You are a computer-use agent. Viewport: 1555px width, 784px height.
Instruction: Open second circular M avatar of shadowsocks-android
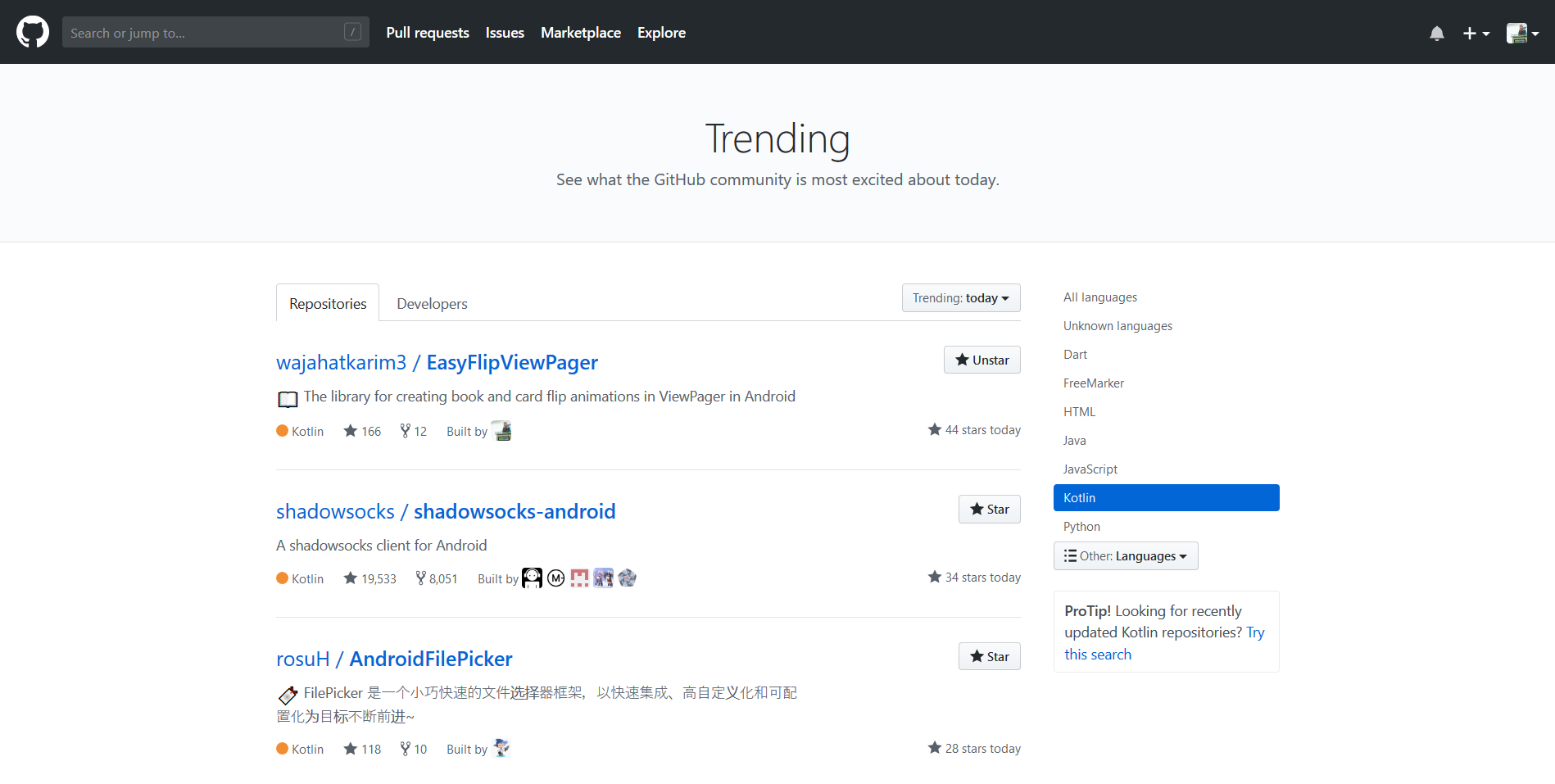pyautogui.click(x=556, y=578)
